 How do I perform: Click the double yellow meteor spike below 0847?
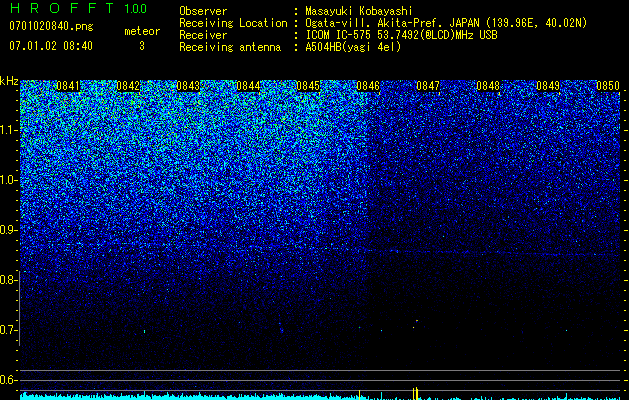pos(415,394)
